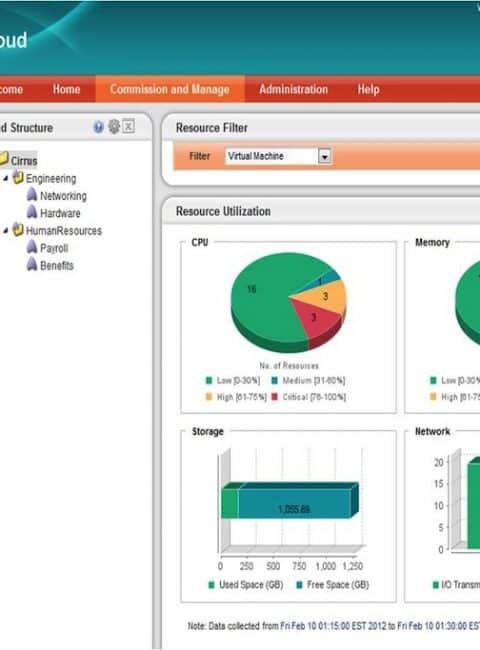Screen dimensions: 480x650
Task: Click the green Used Space storage bar segment
Action: pos(230,504)
